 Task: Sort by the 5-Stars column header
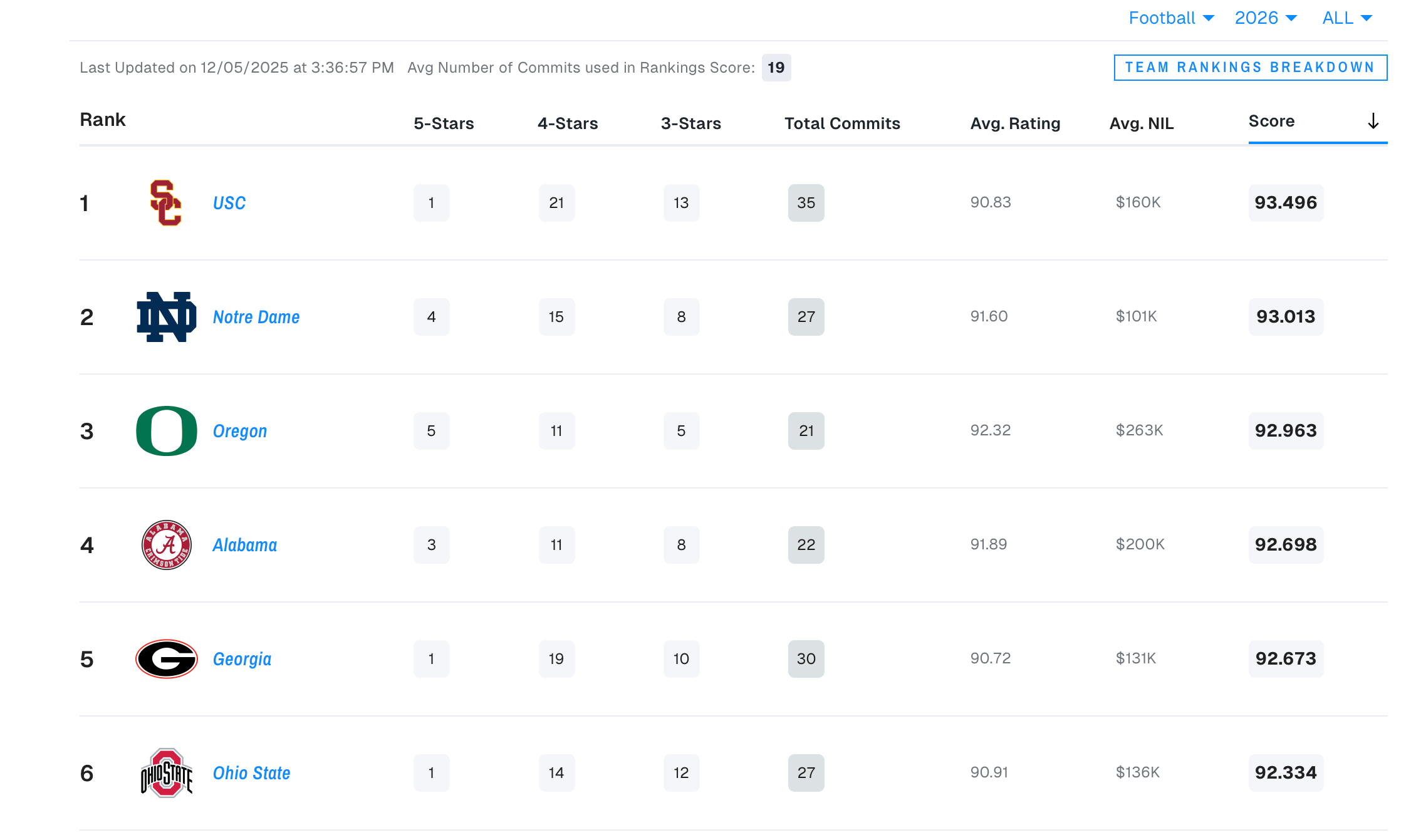tap(444, 123)
